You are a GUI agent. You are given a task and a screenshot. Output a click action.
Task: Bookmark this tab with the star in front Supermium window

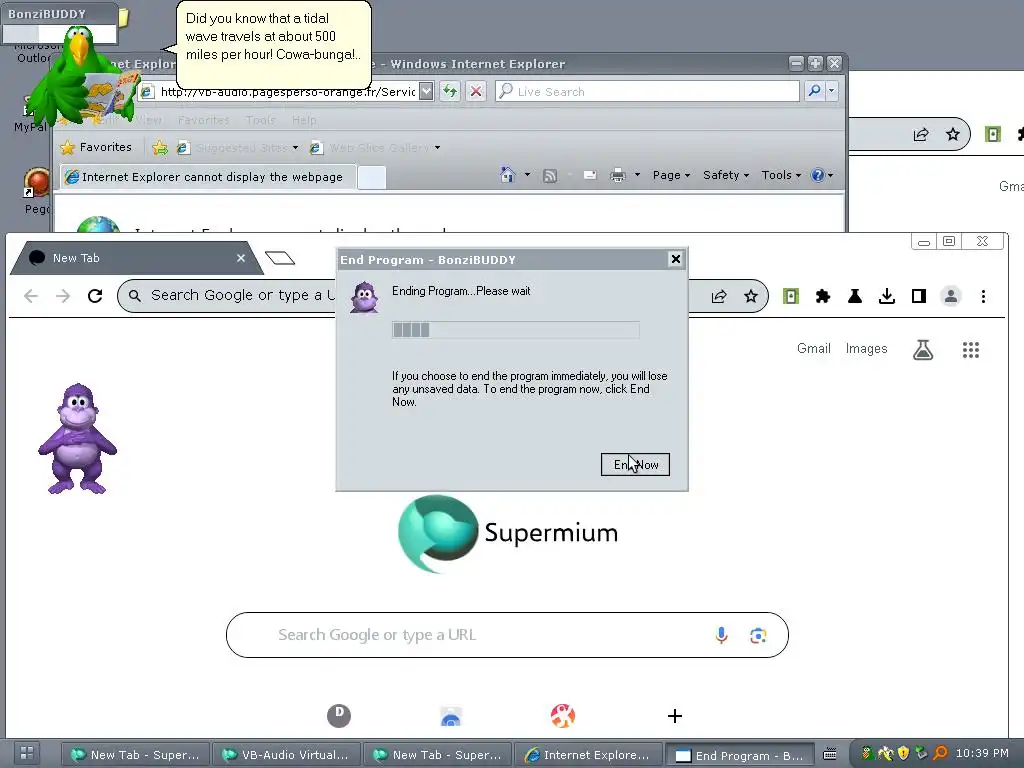point(751,296)
